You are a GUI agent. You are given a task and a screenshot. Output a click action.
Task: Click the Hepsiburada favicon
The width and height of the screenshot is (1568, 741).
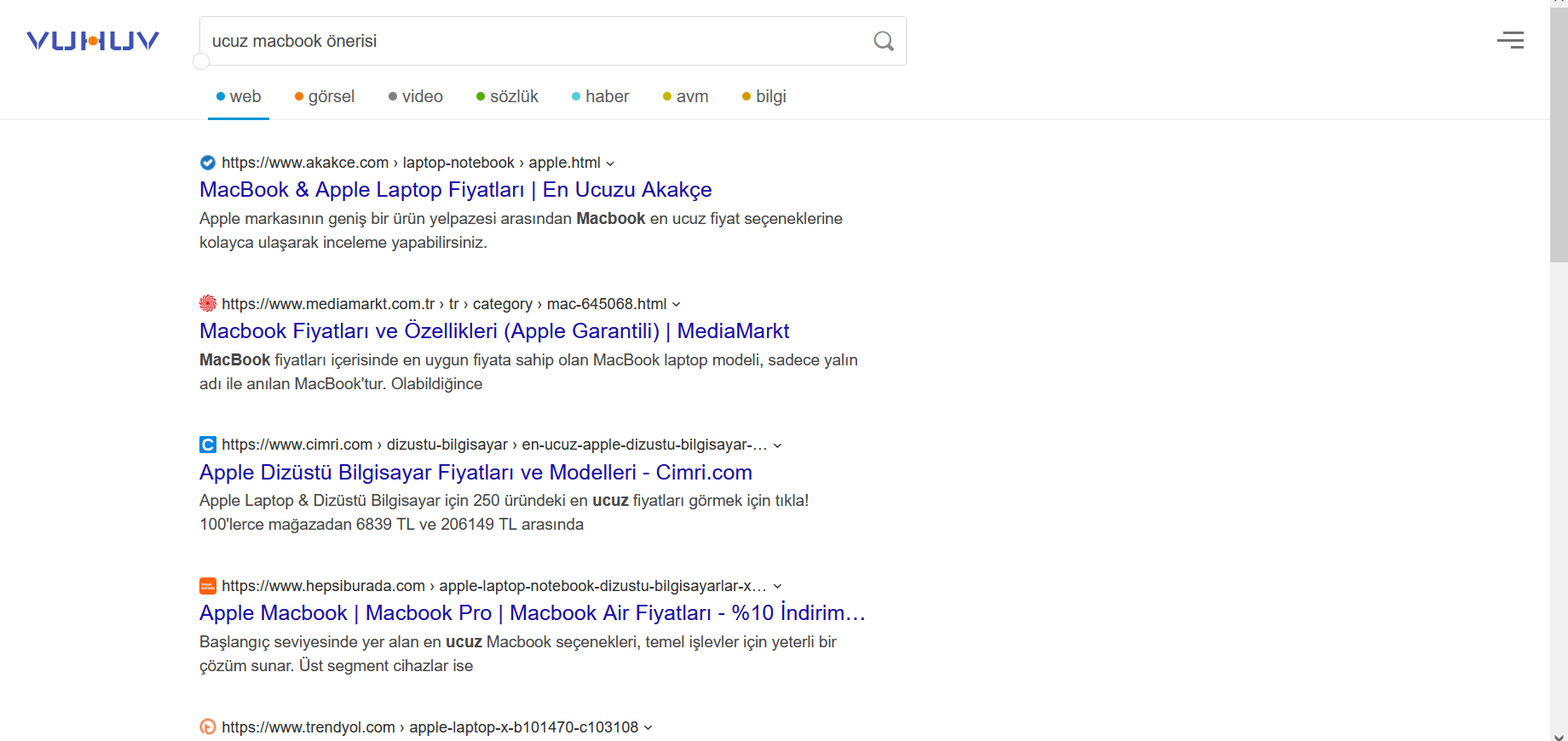tap(208, 586)
